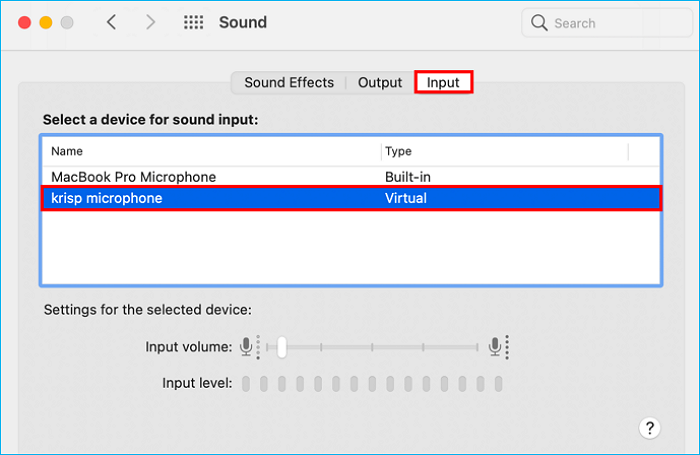Viewport: 700px width, 455px height.
Task: Select the Input tab
Action: (x=443, y=82)
